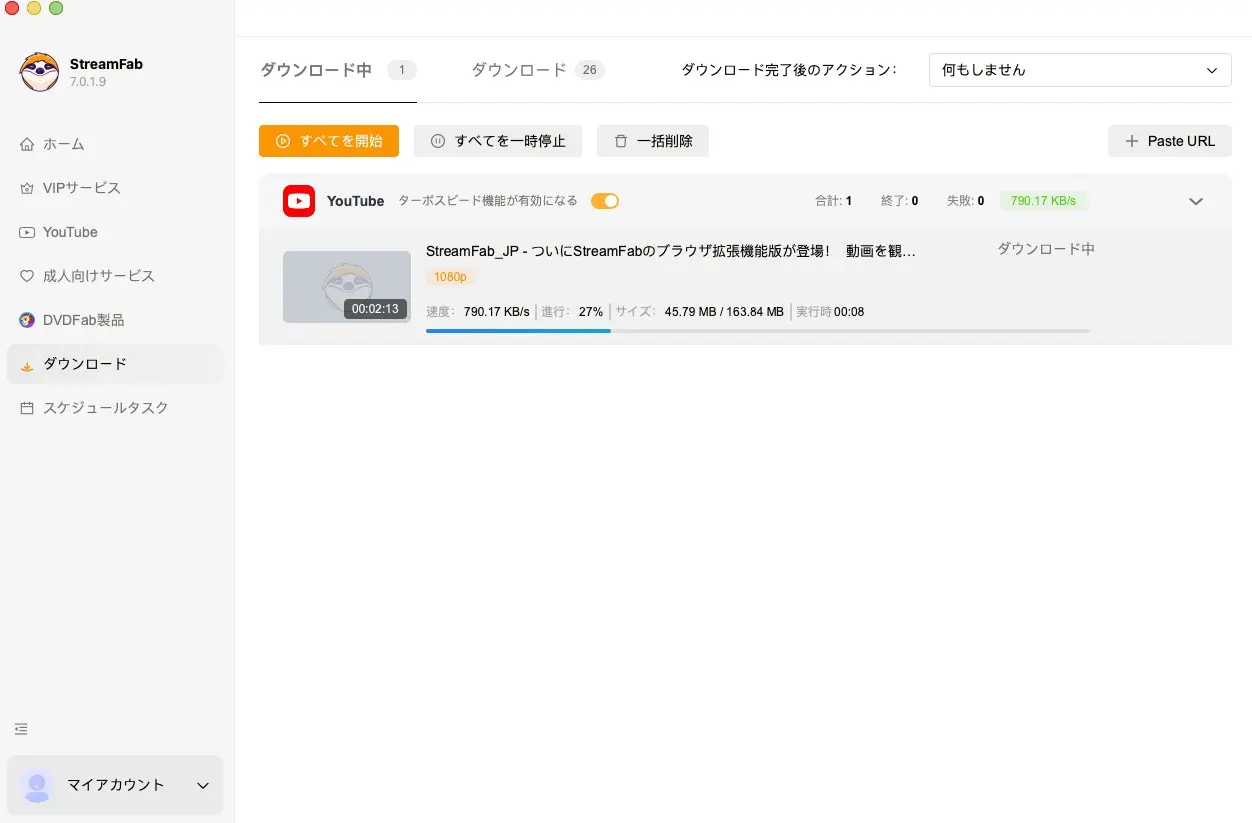Click the ダウンロード中 status text on video row
The width and height of the screenshot is (1252, 823).
click(1046, 249)
